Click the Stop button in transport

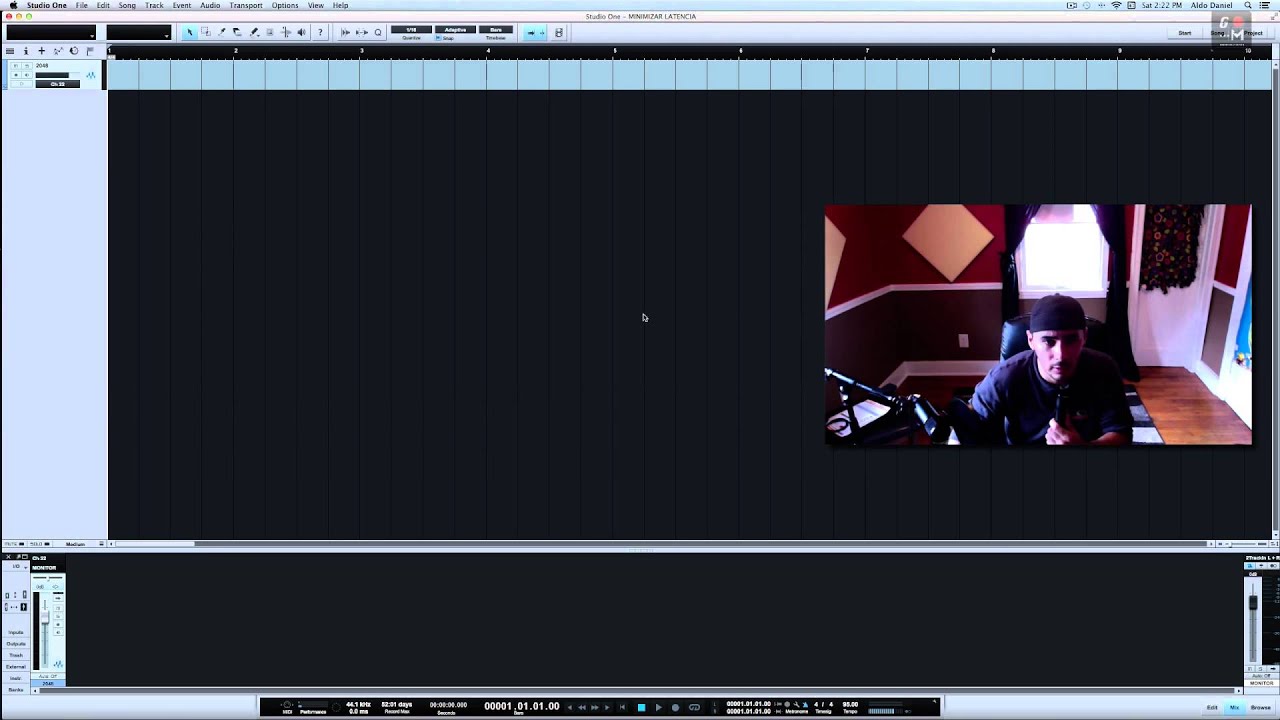click(x=642, y=707)
